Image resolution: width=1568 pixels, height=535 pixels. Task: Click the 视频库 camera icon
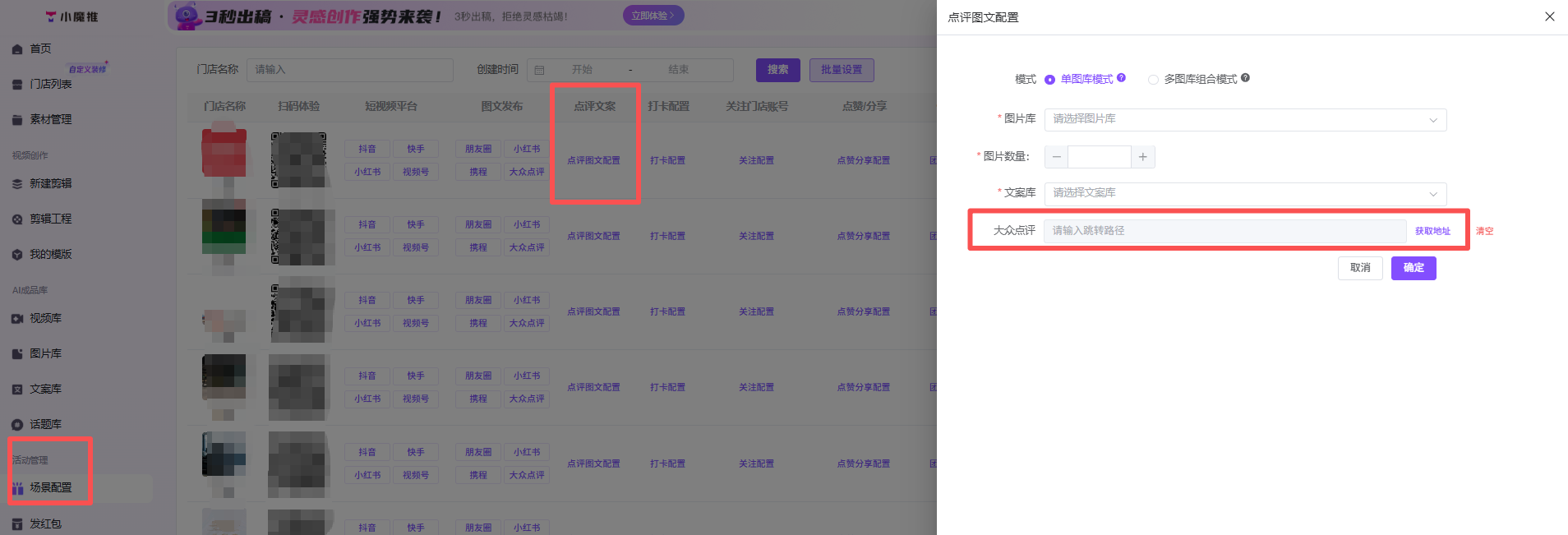pyautogui.click(x=17, y=319)
